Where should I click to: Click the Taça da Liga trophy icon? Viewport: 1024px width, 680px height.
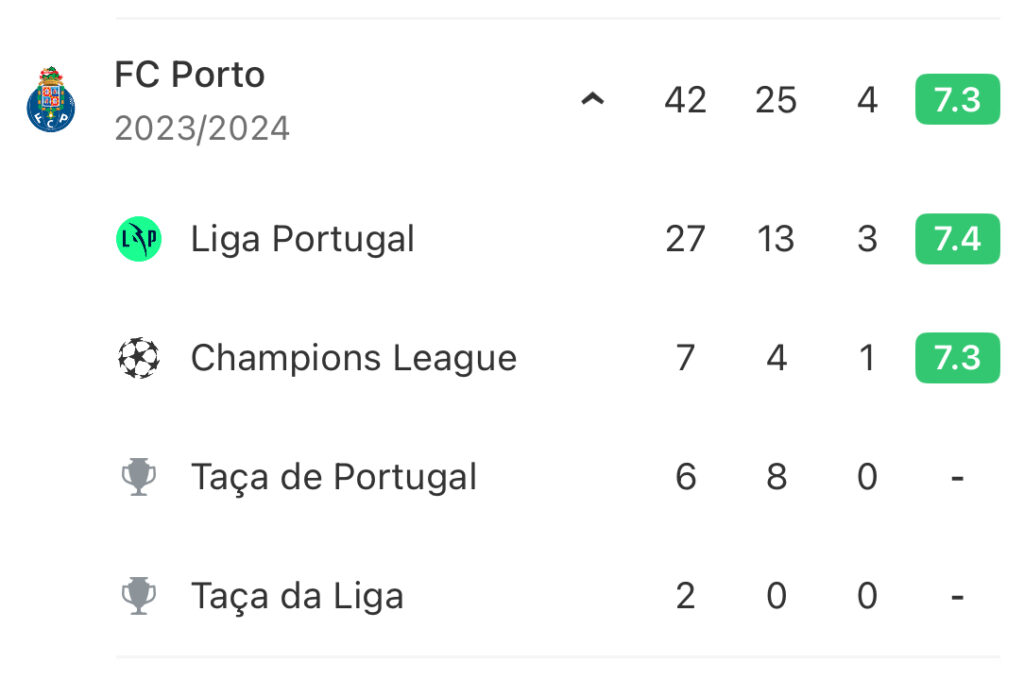(138, 596)
